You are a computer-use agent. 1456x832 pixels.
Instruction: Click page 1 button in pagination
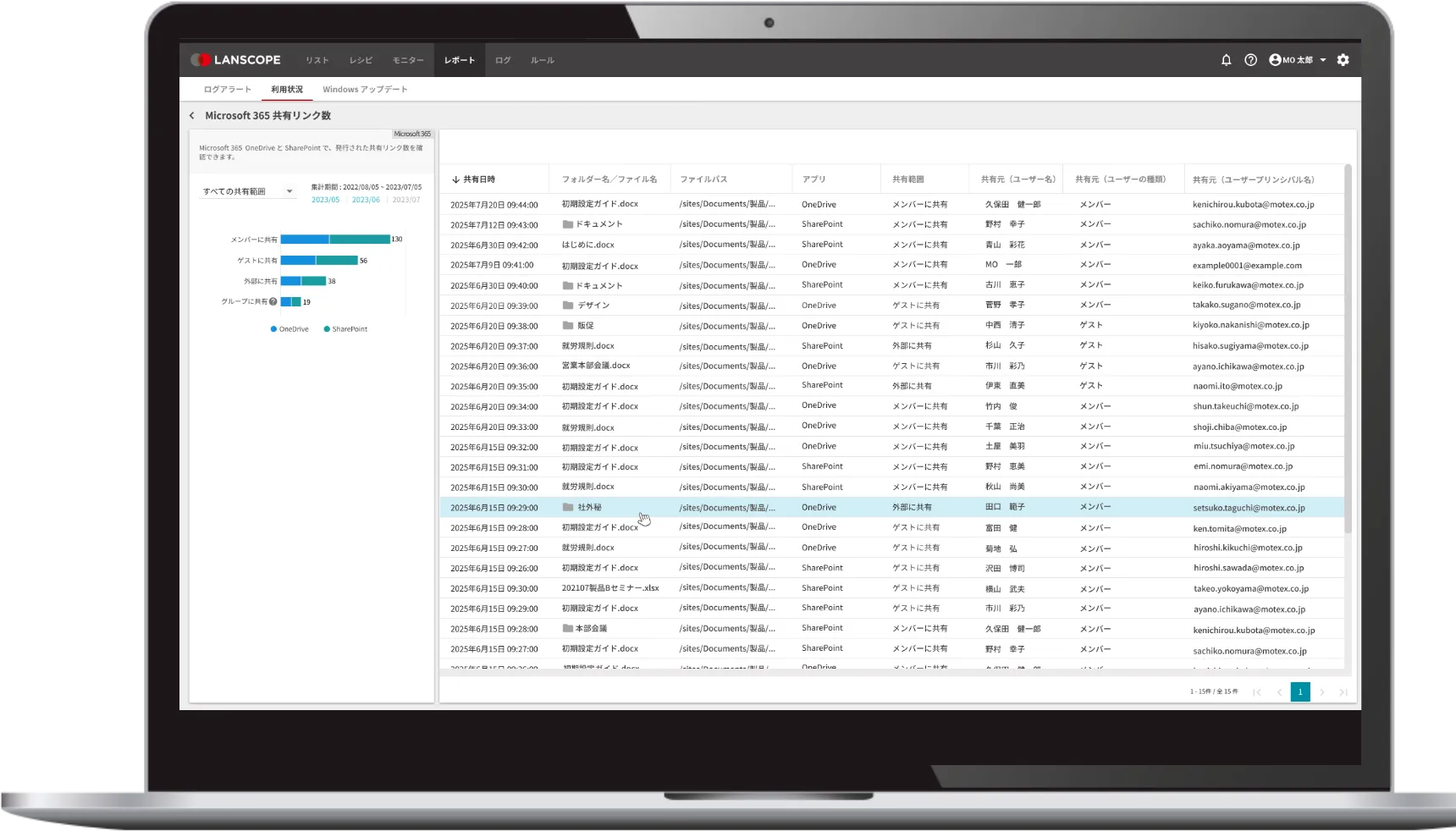click(1300, 692)
